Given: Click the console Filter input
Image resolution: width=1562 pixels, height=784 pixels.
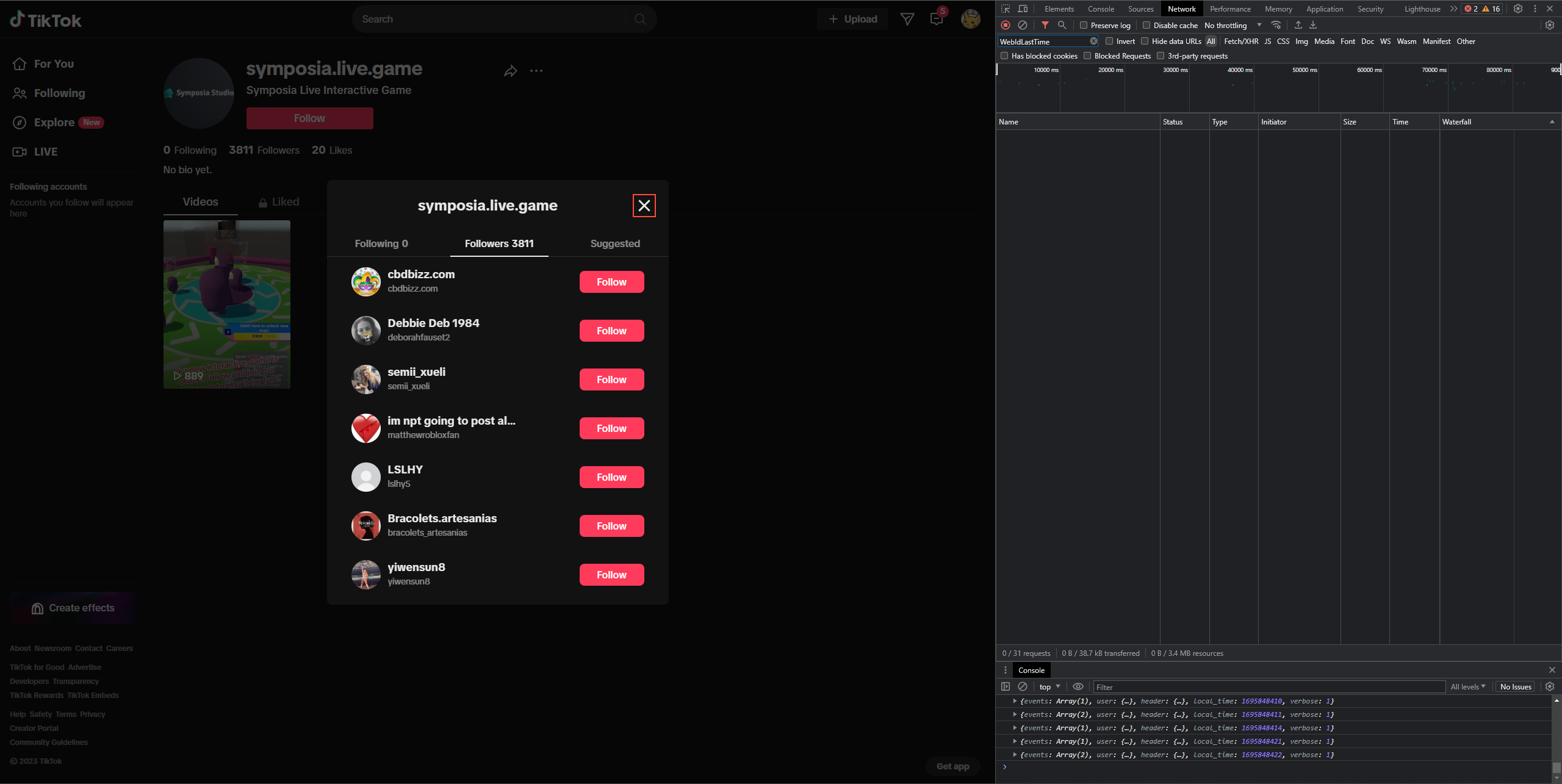Looking at the screenshot, I should pyautogui.click(x=1269, y=687).
